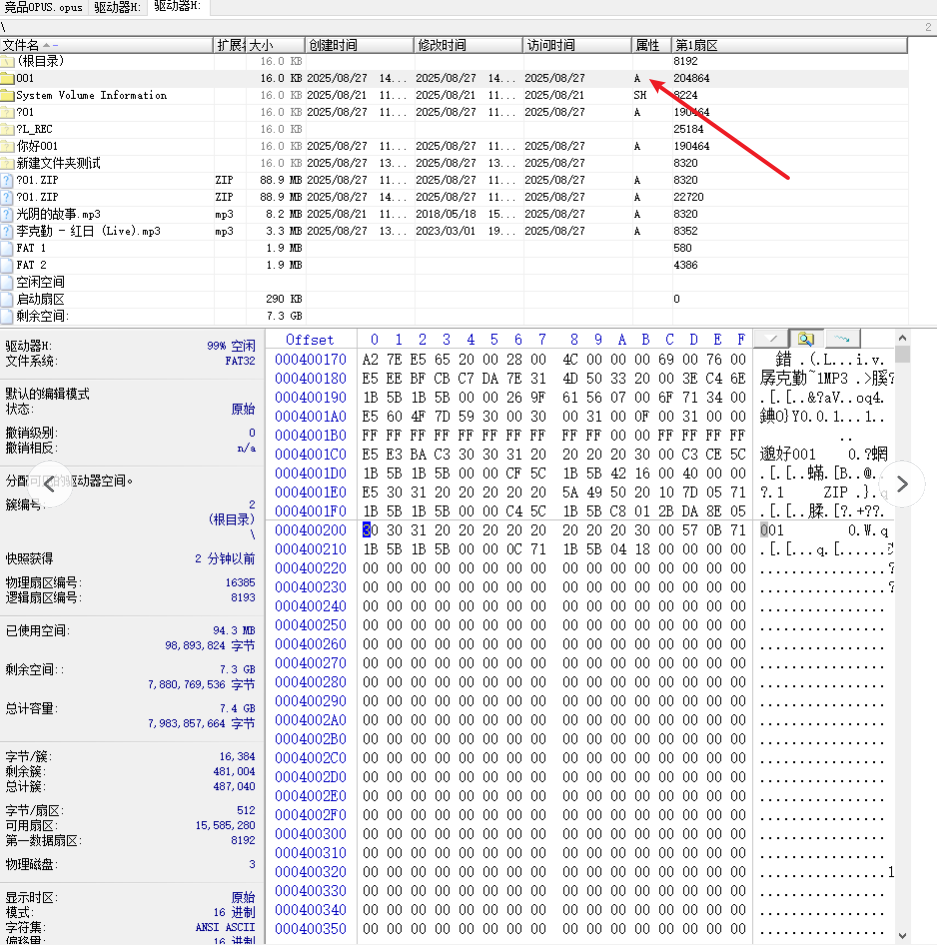937x945 pixels.
Task: Click the hex offset 000400200
Action: (310, 530)
